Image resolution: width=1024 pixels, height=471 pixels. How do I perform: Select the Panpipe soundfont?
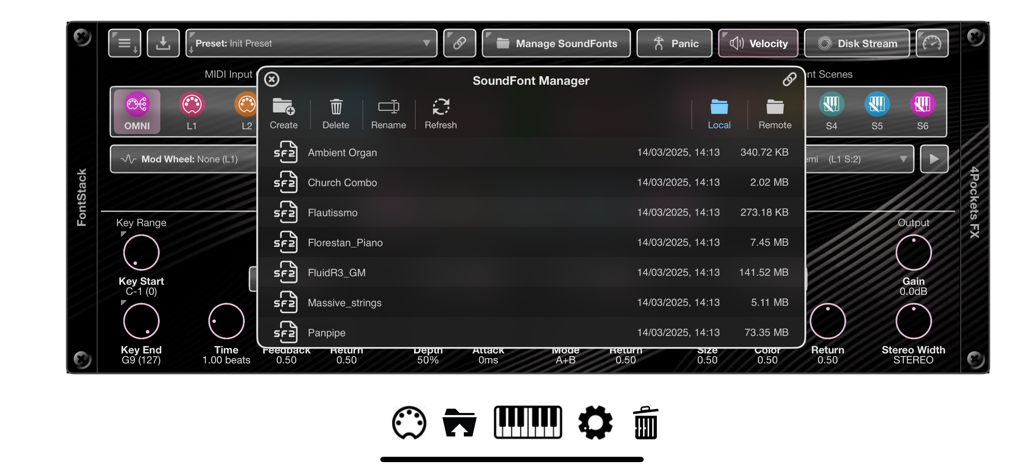[530, 333]
